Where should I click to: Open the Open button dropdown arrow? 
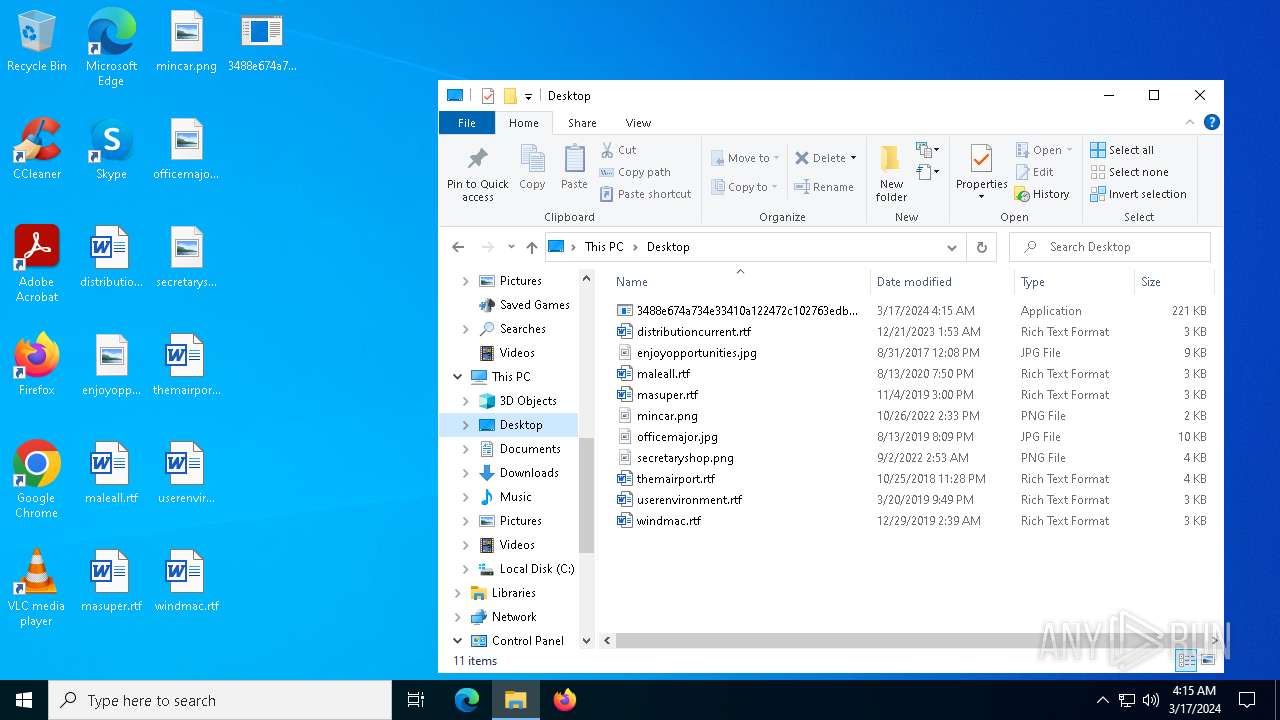tap(1069, 150)
